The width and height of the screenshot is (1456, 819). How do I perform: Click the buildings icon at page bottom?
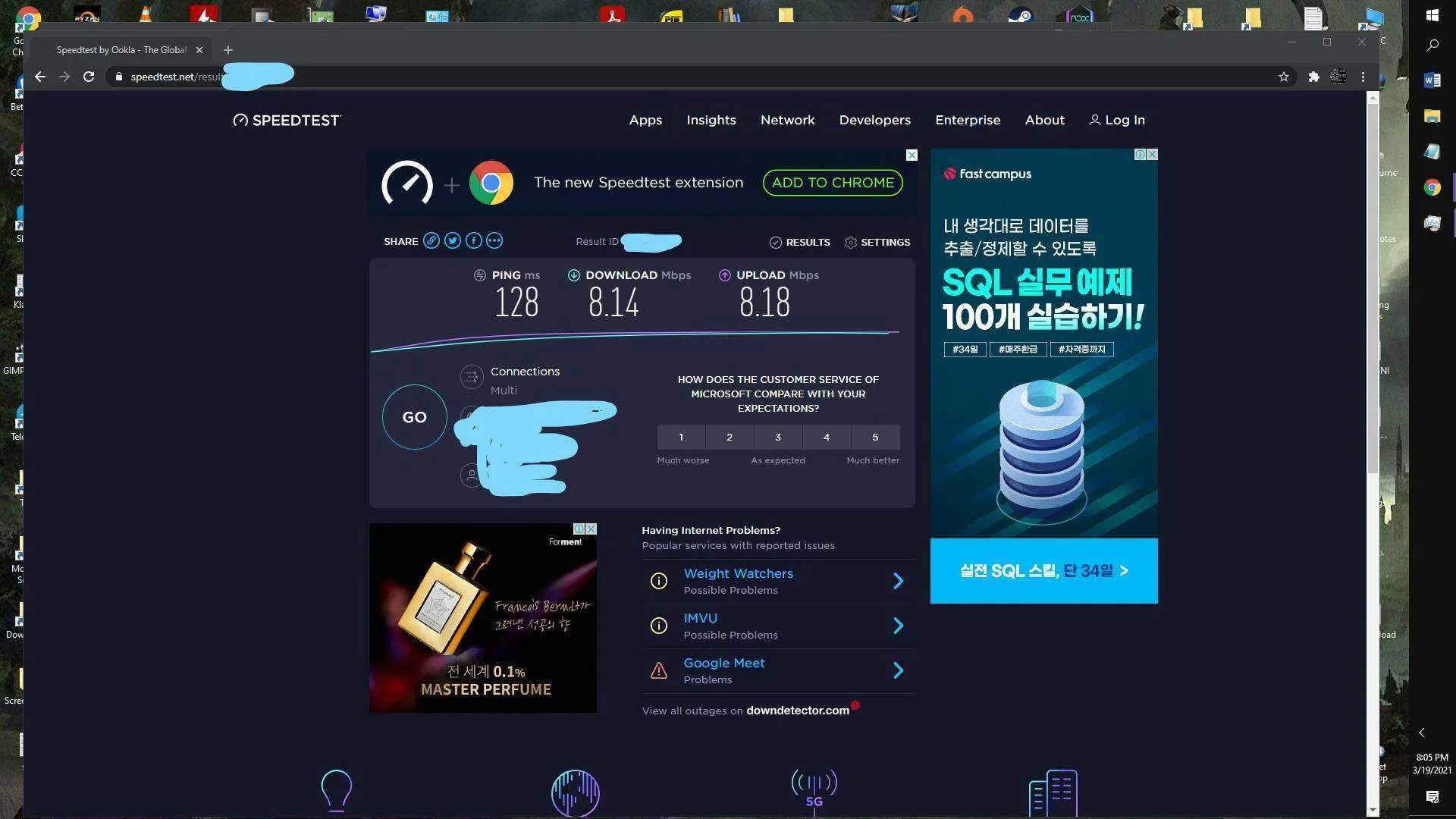pyautogui.click(x=1053, y=792)
